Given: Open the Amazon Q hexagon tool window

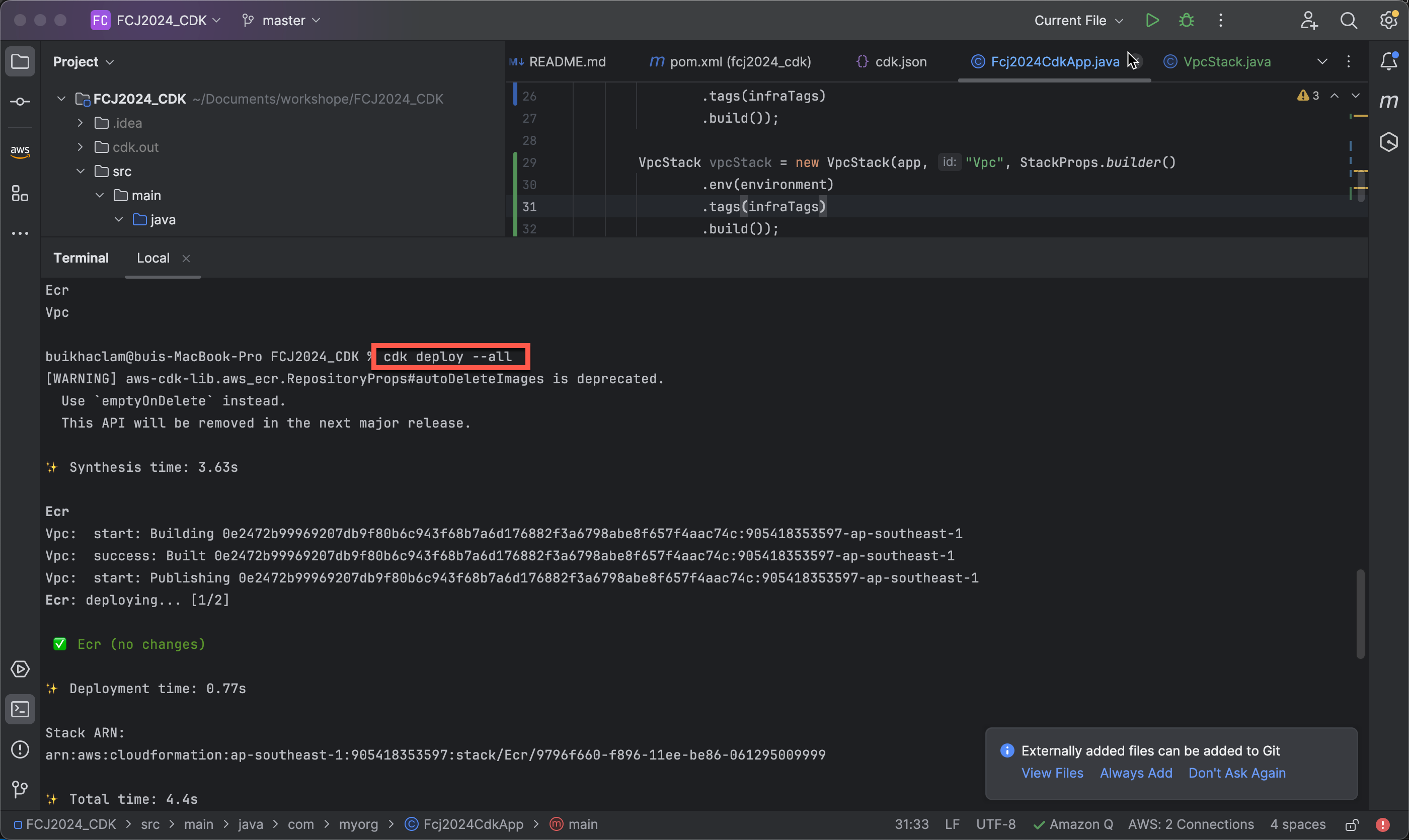Looking at the screenshot, I should click(x=1389, y=142).
